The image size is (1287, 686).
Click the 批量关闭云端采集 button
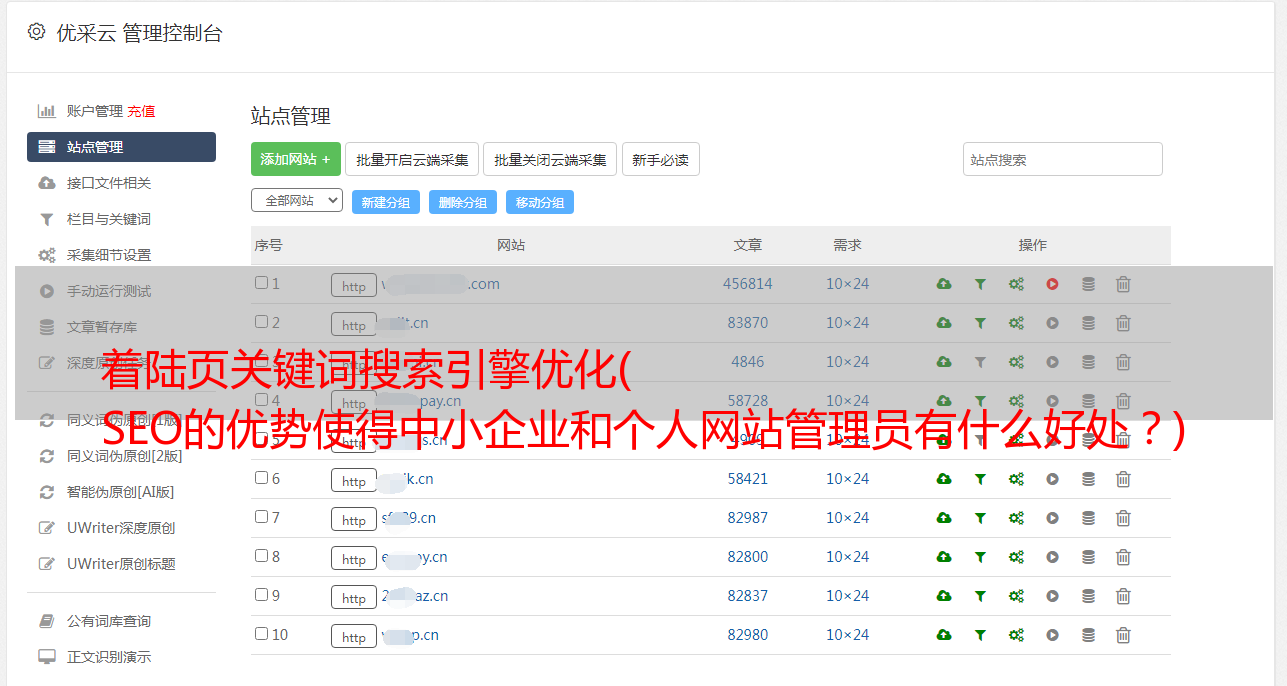click(x=550, y=159)
